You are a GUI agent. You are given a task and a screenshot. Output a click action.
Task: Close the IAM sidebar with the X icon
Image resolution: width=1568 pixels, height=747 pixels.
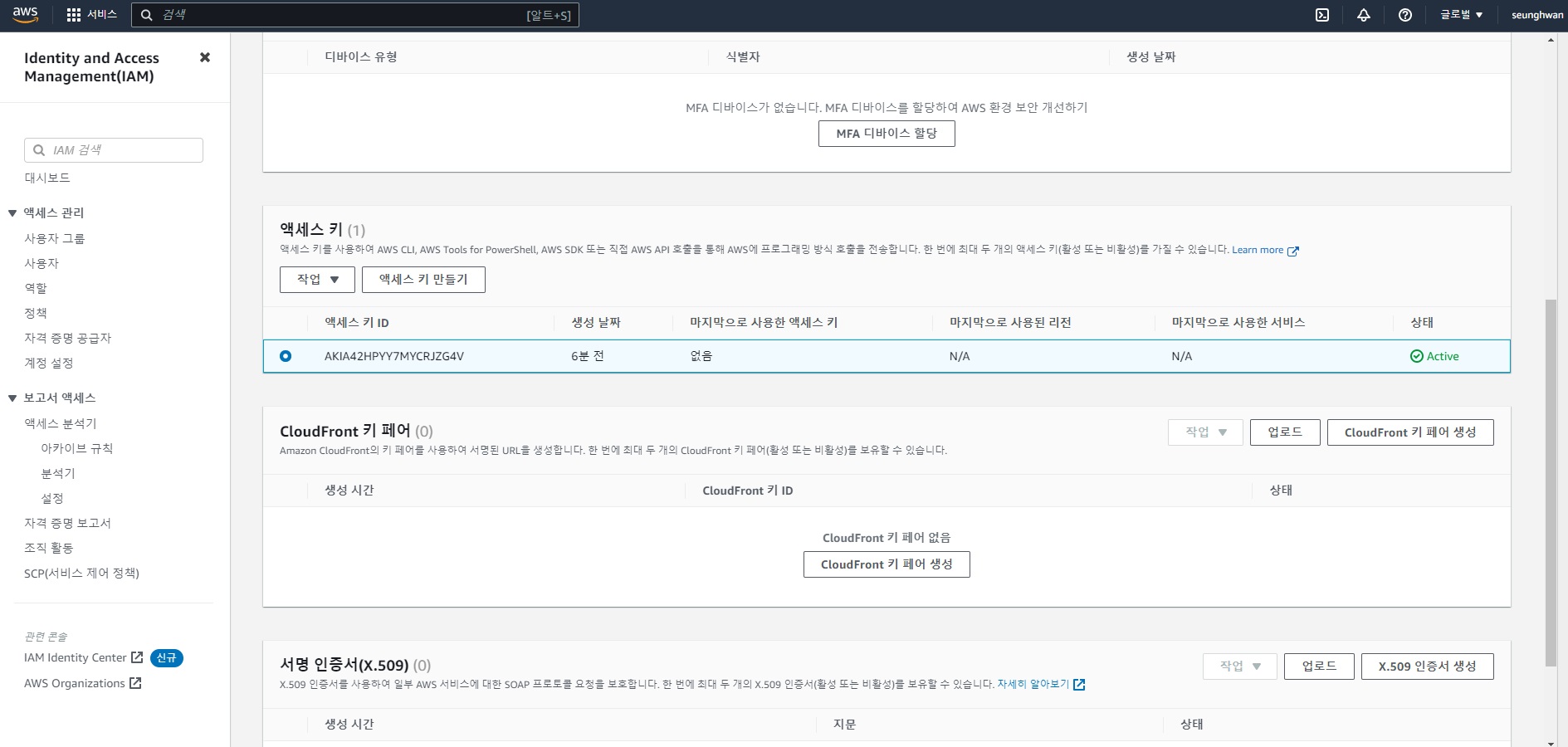click(x=205, y=57)
